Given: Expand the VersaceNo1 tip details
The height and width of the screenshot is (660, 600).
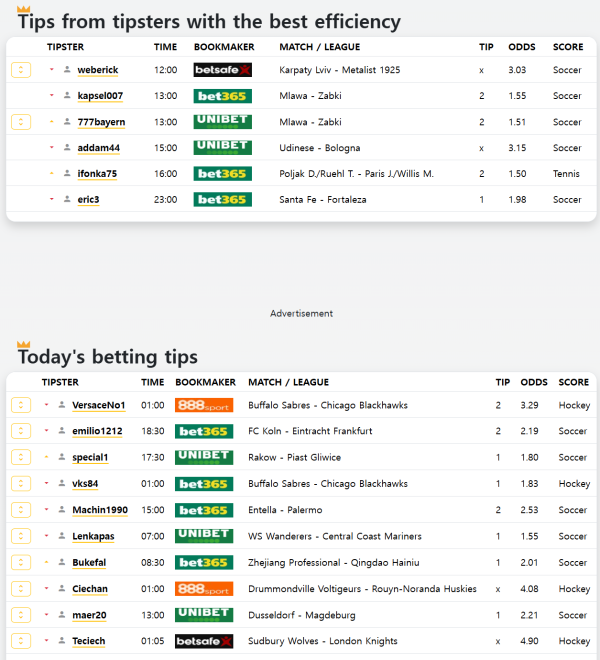Looking at the screenshot, I should 21,405.
